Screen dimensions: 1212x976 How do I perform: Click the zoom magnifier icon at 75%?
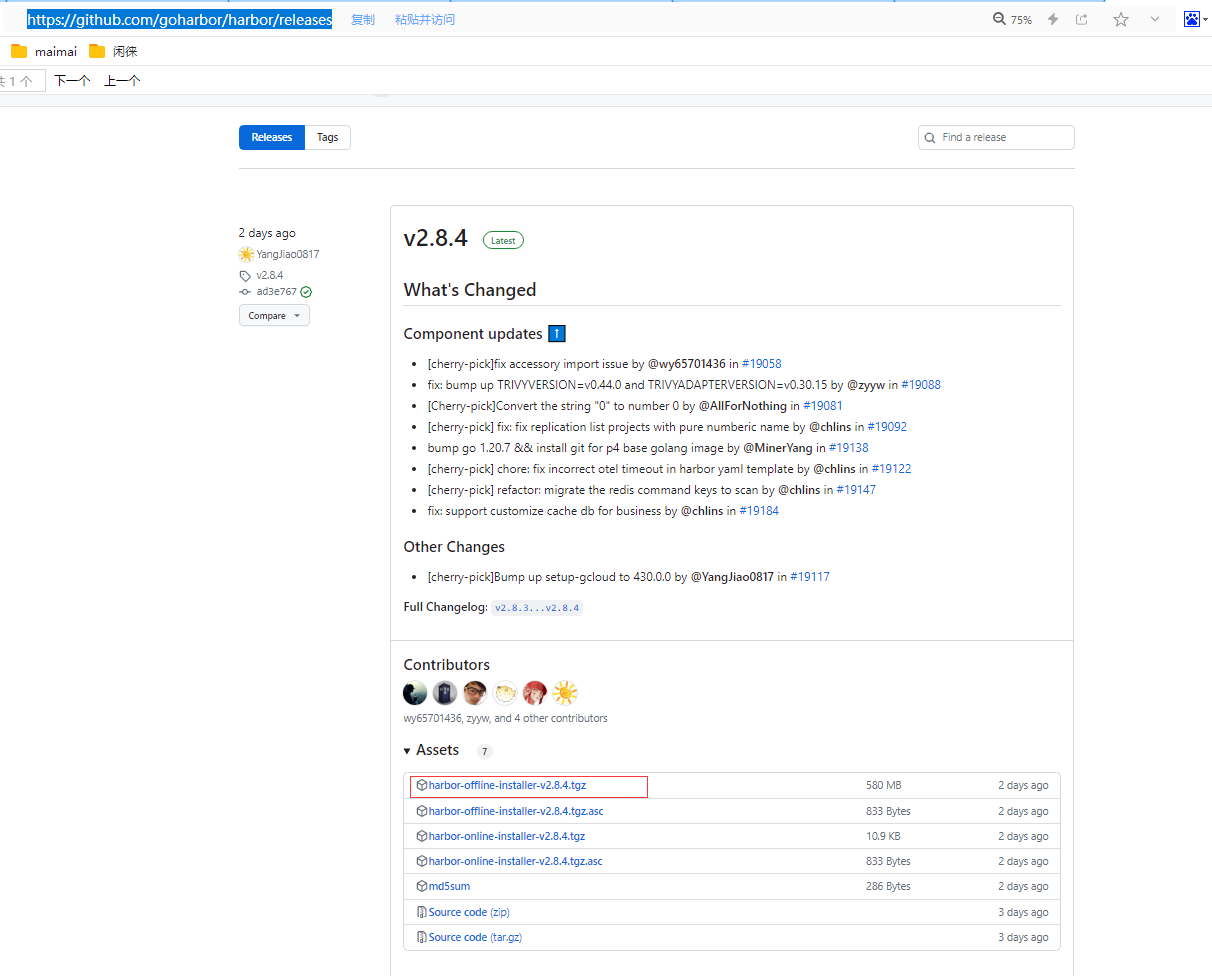click(999, 19)
